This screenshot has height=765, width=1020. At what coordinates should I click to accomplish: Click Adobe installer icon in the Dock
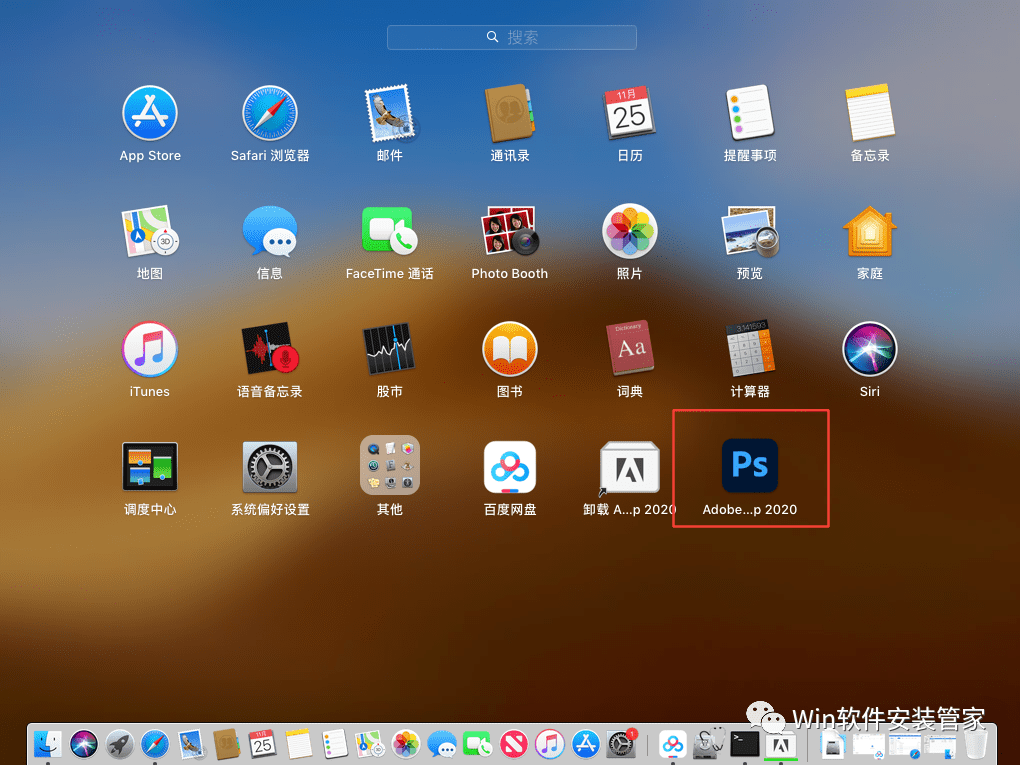click(781, 744)
